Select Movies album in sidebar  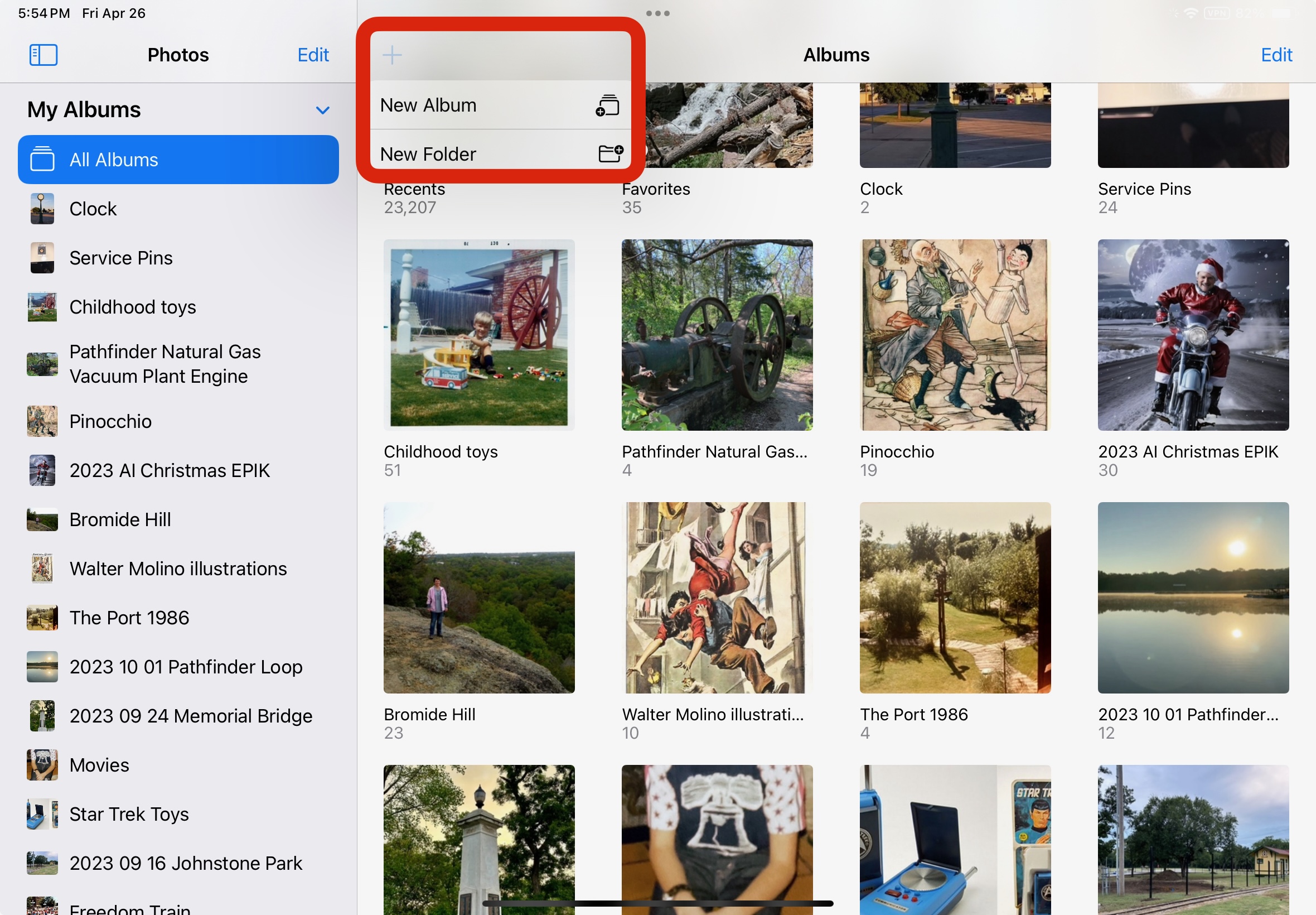click(99, 765)
